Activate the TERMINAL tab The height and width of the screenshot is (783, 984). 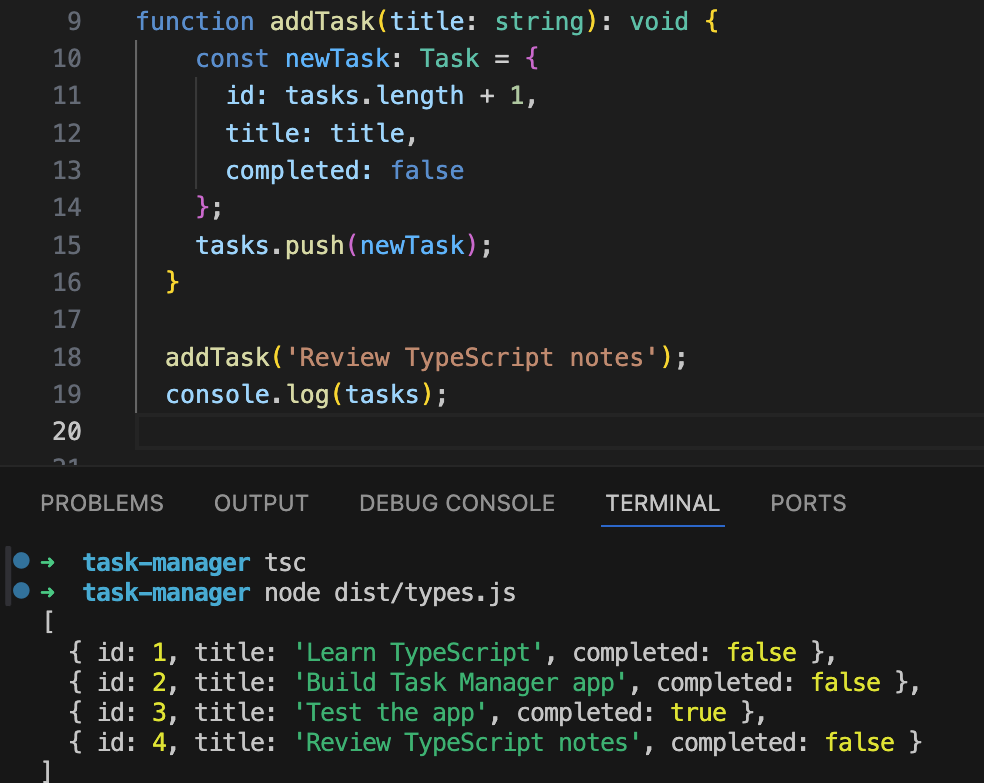[x=663, y=503]
